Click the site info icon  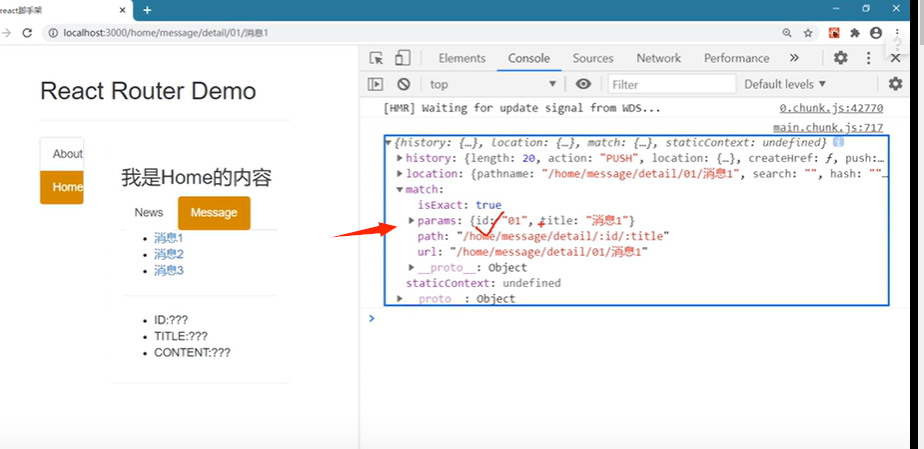[x=53, y=33]
